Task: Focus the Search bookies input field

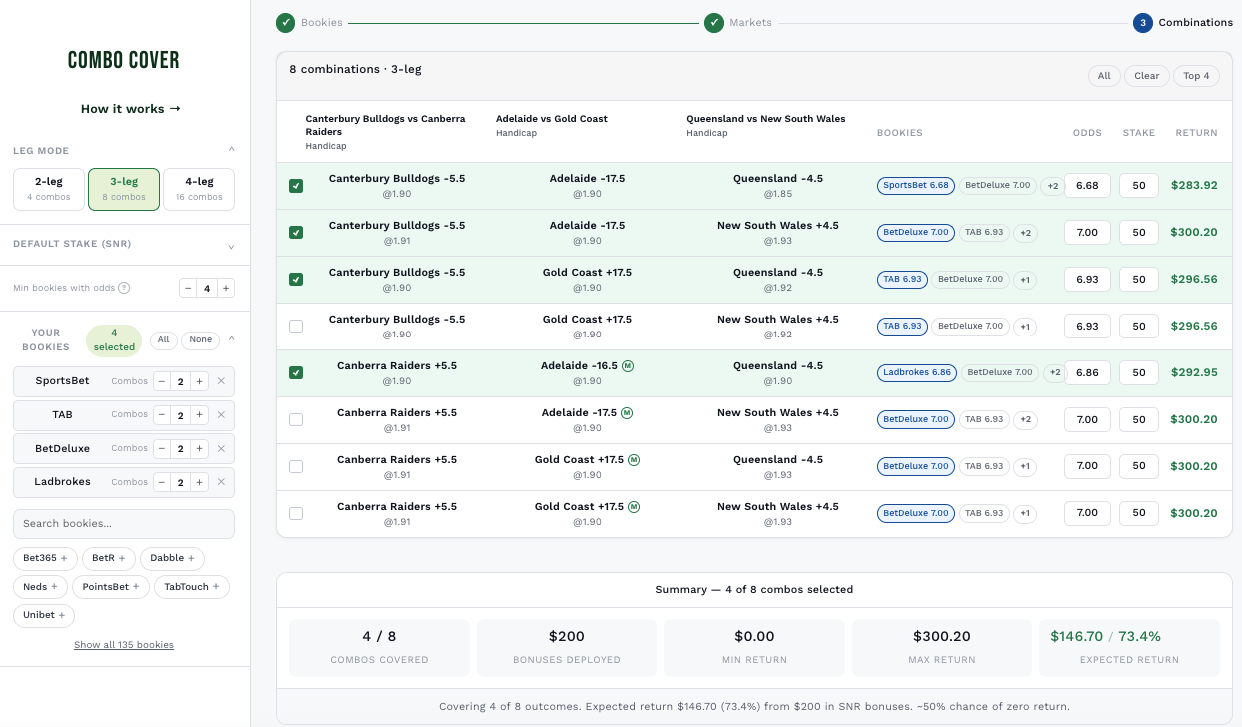Action: point(124,524)
